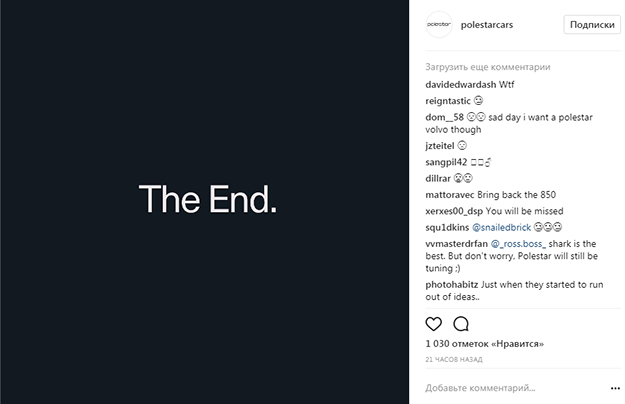
Task: Open the vvmasterdrfan commenter profile
Action: [456, 244]
